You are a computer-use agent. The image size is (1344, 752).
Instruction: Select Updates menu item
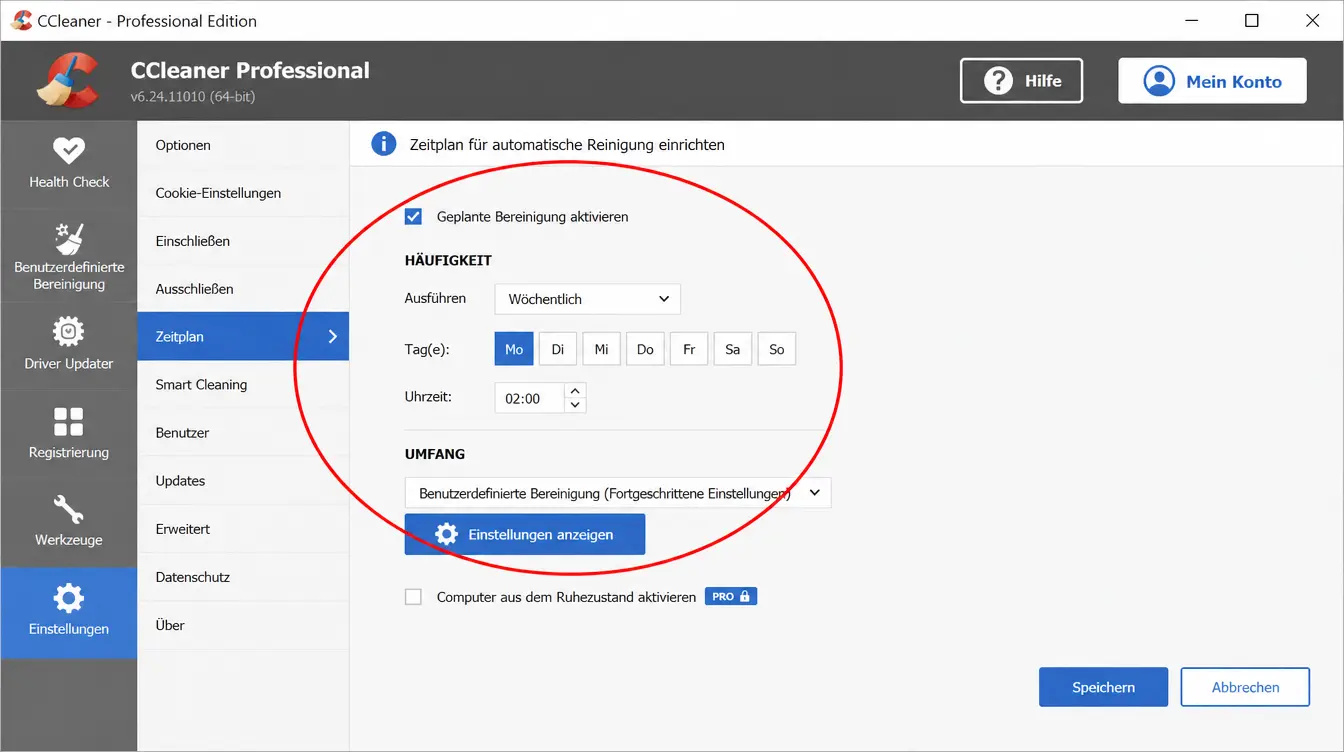pos(243,480)
